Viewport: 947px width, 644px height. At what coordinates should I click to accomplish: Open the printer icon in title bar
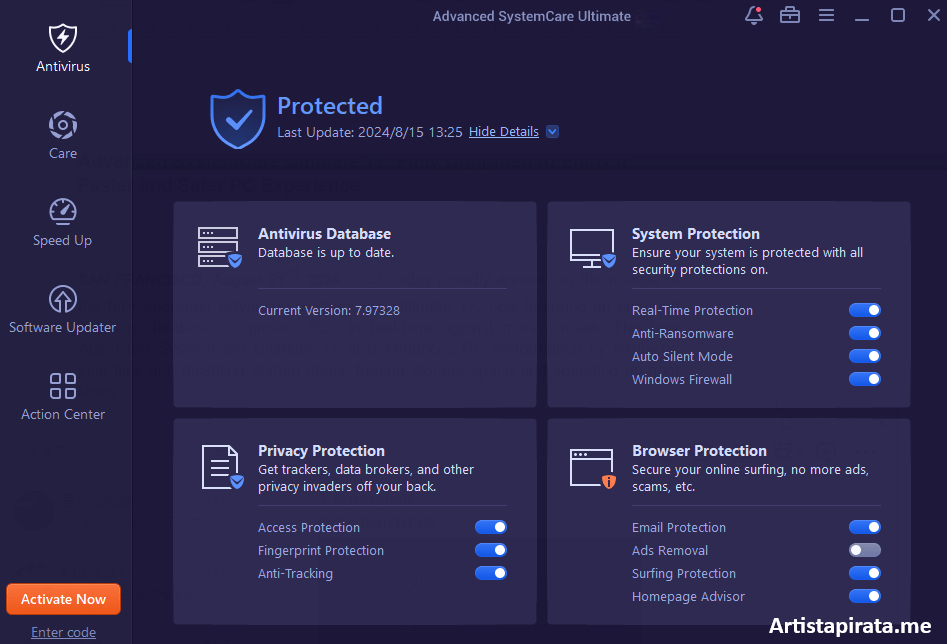789,15
